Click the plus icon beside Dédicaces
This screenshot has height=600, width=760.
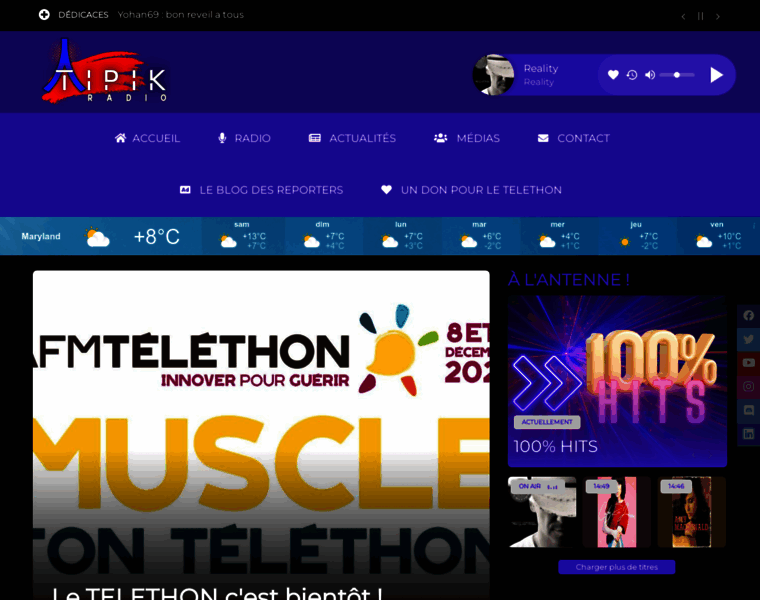coord(44,15)
